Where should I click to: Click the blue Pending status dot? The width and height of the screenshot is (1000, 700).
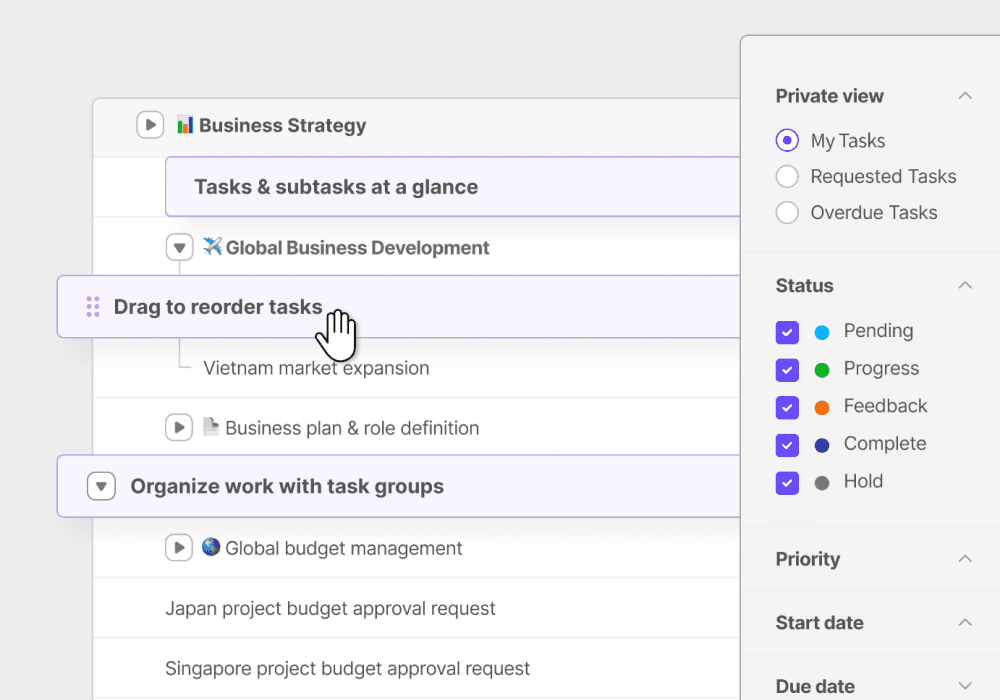[822, 332]
